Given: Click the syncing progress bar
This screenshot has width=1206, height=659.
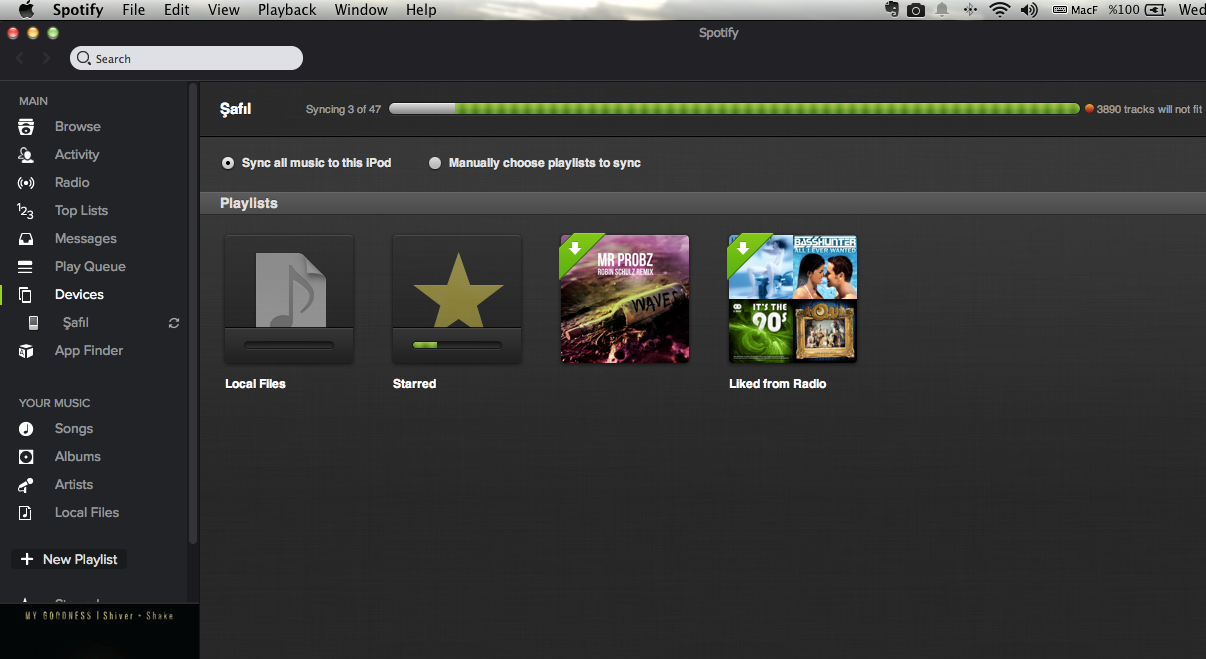Looking at the screenshot, I should tap(735, 109).
